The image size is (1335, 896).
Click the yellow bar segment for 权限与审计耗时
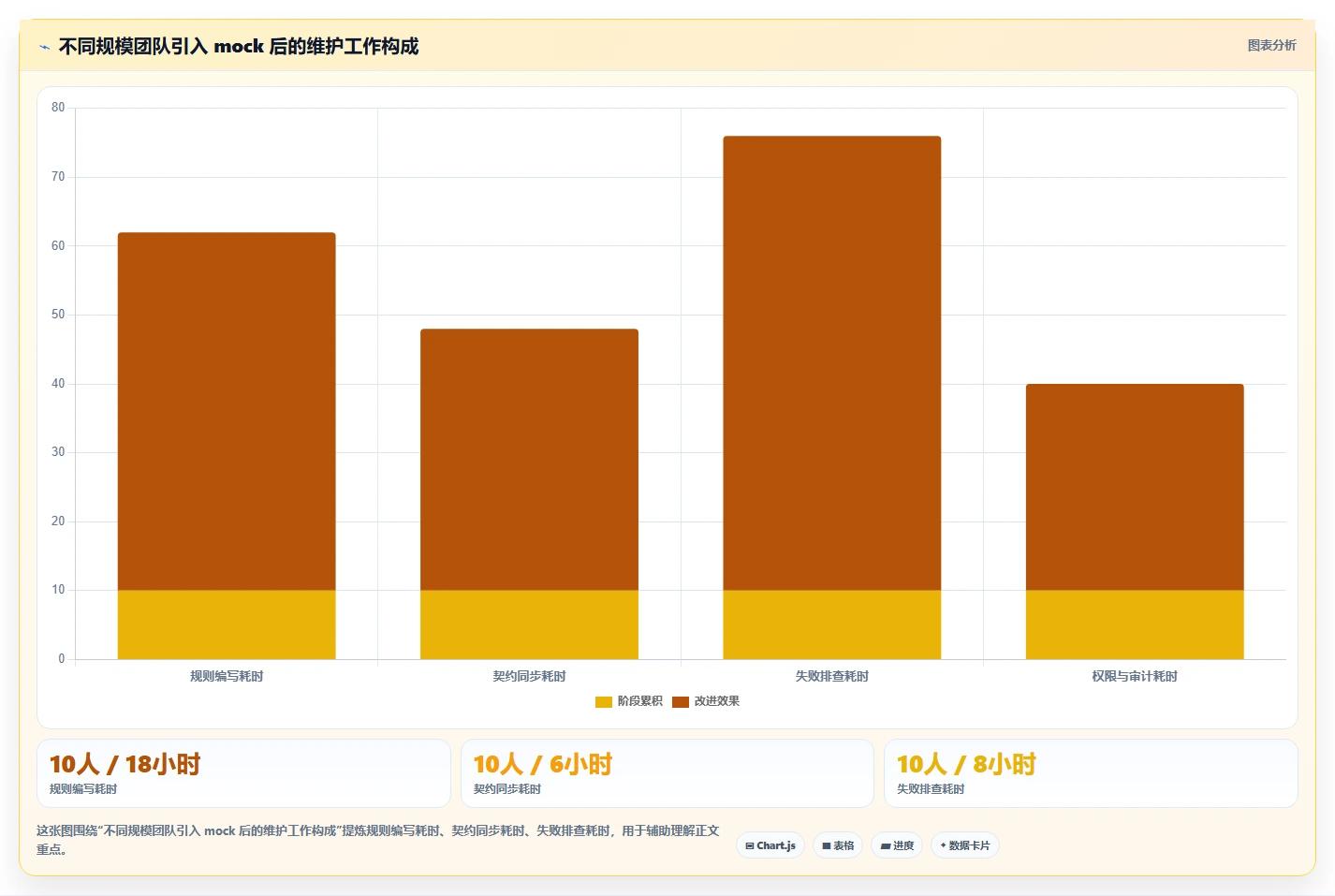(x=1135, y=624)
